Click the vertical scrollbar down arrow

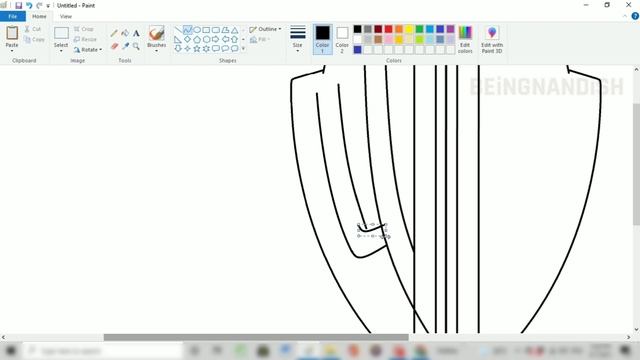click(x=636, y=330)
